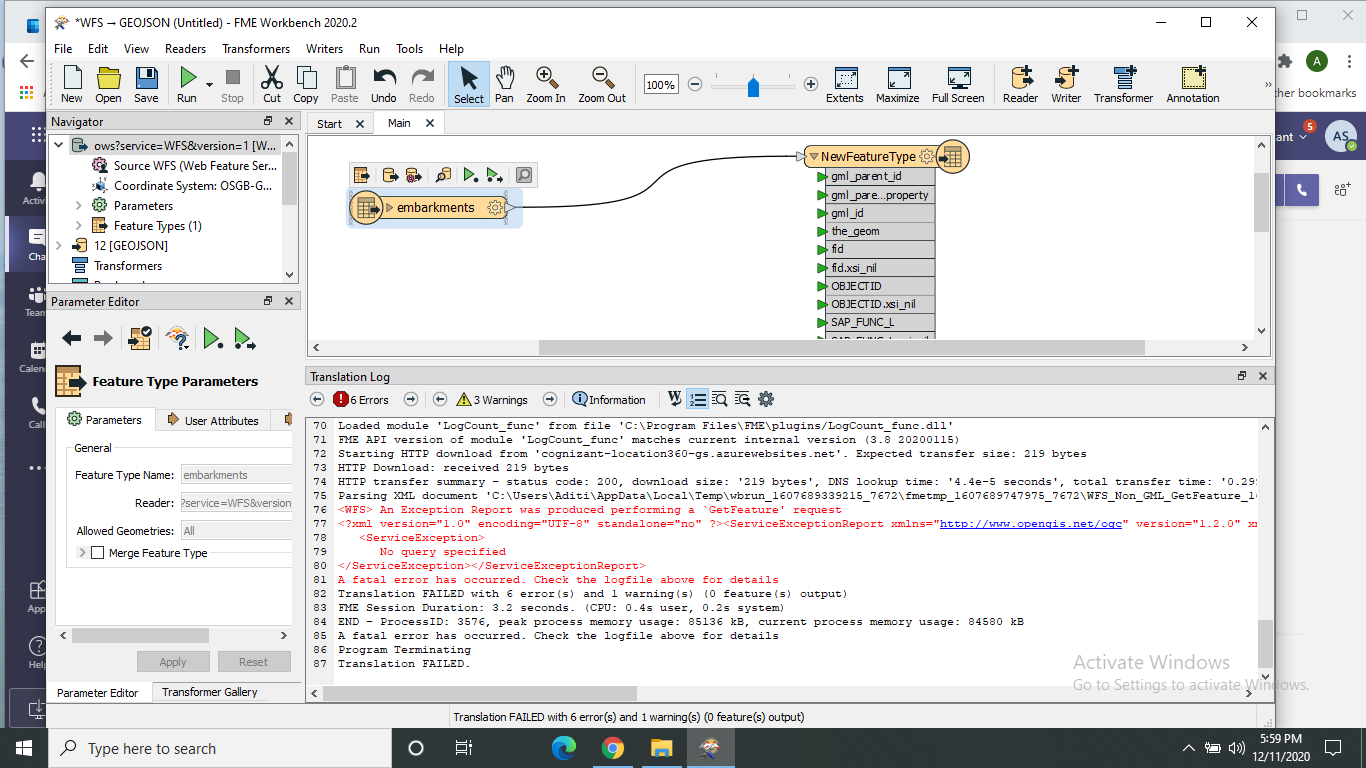Add a Writer from the toolbar
Viewport: 1366px width, 768px height.
(x=1066, y=84)
